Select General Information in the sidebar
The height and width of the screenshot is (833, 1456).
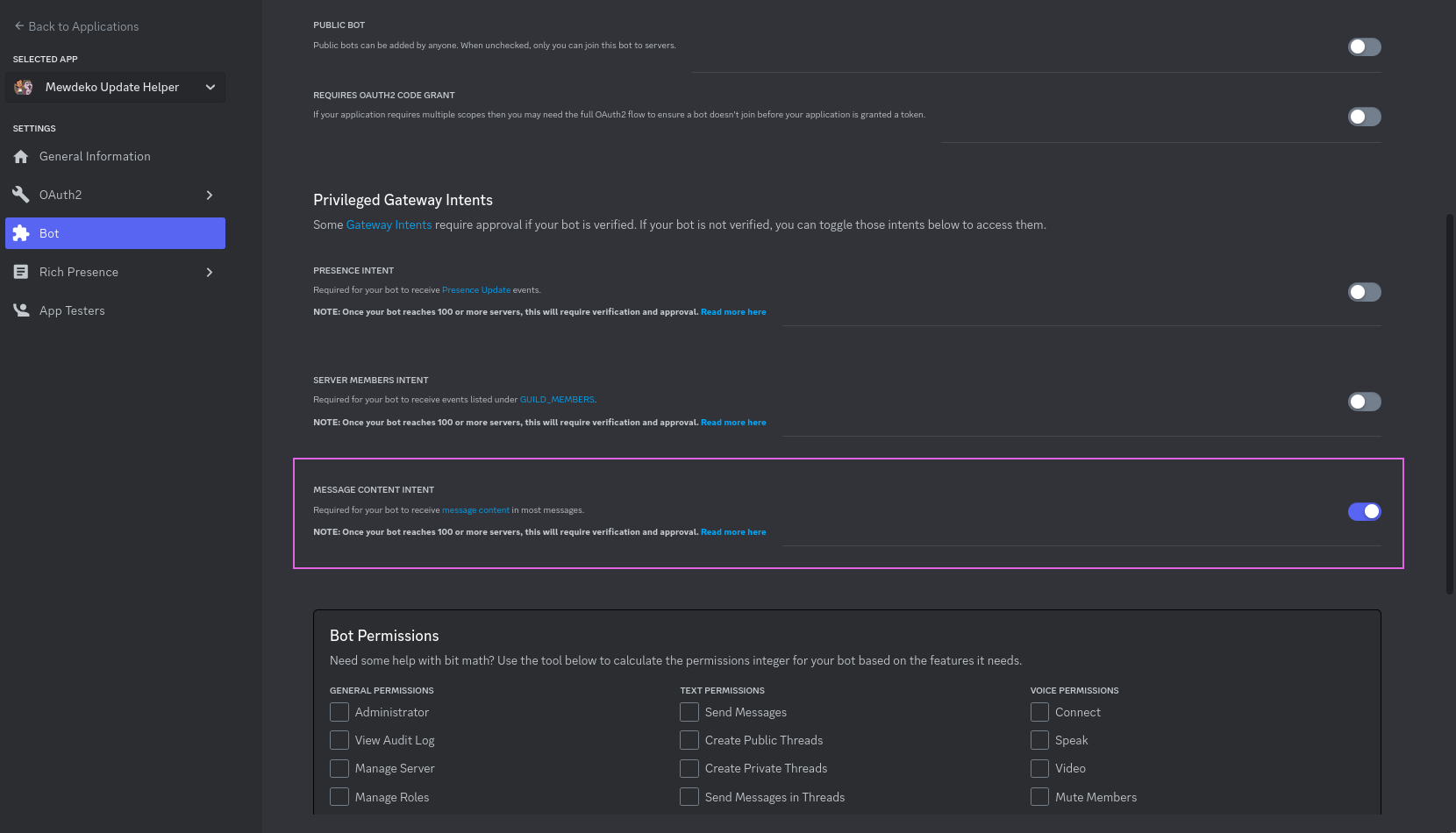pos(94,155)
